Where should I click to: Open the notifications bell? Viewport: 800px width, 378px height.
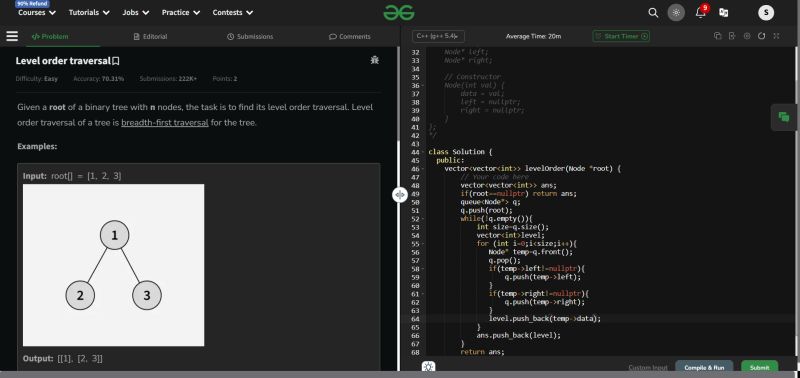[x=701, y=12]
